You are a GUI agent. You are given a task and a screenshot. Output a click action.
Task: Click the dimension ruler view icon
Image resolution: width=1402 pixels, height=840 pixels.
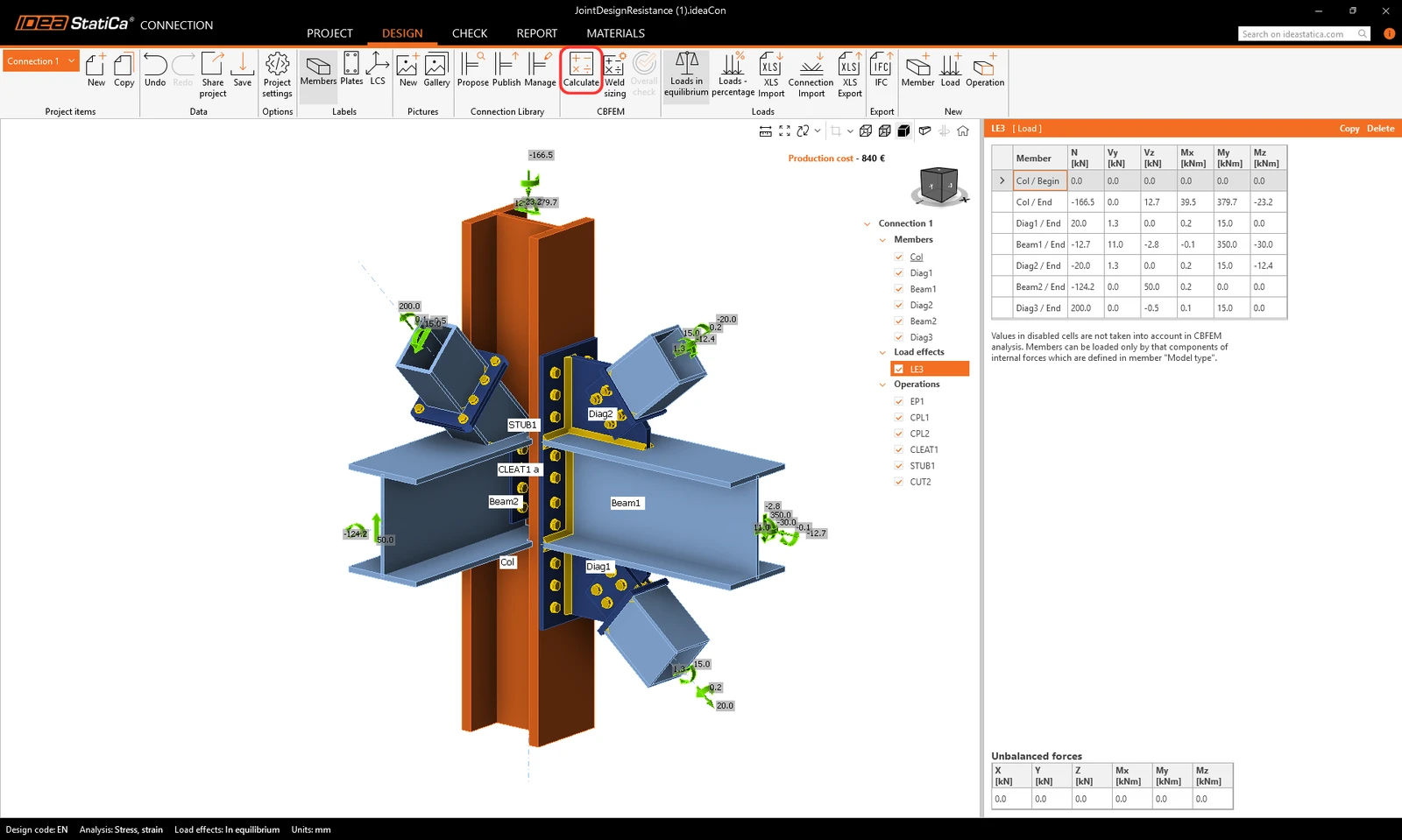point(765,131)
